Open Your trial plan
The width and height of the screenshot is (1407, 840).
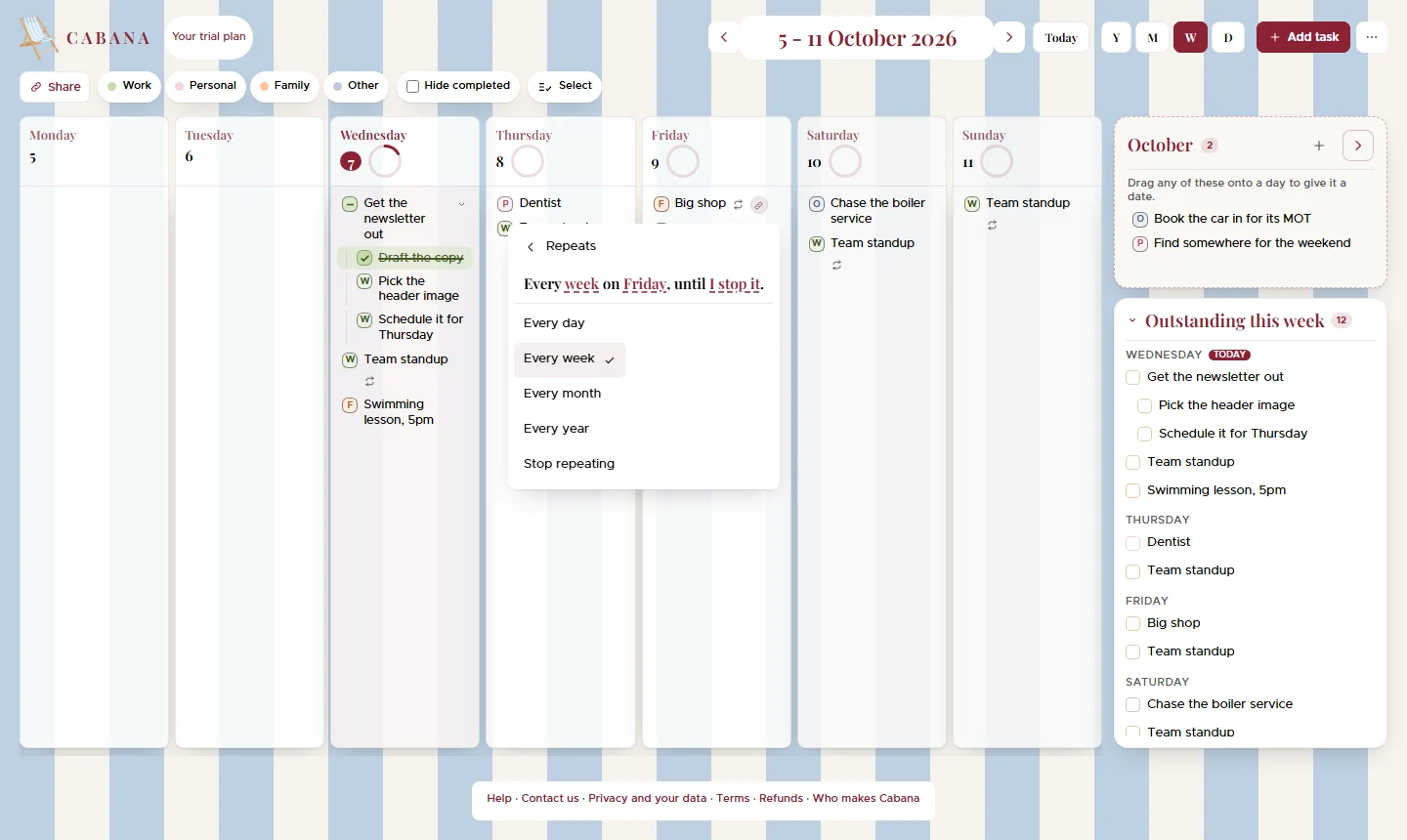(x=209, y=37)
